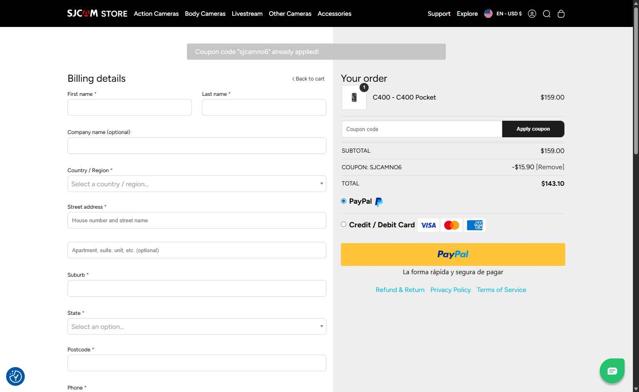Click the yellow PayPal checkout button
Viewport: 639px width, 392px height.
tap(453, 254)
